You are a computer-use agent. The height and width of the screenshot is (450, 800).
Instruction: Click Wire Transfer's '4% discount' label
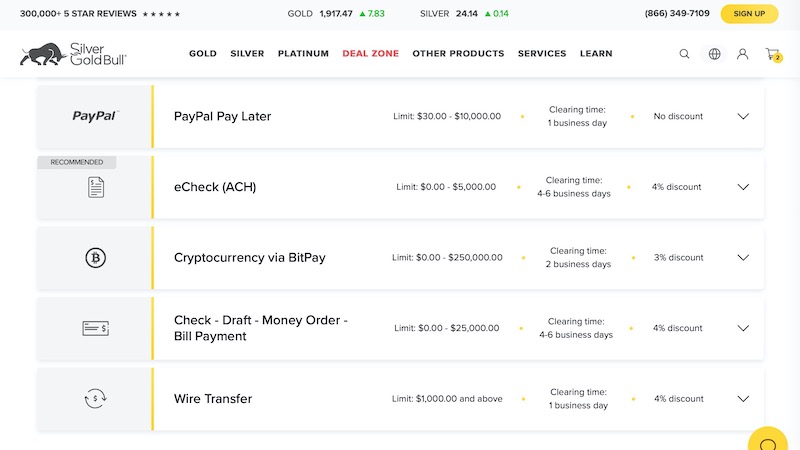679,398
